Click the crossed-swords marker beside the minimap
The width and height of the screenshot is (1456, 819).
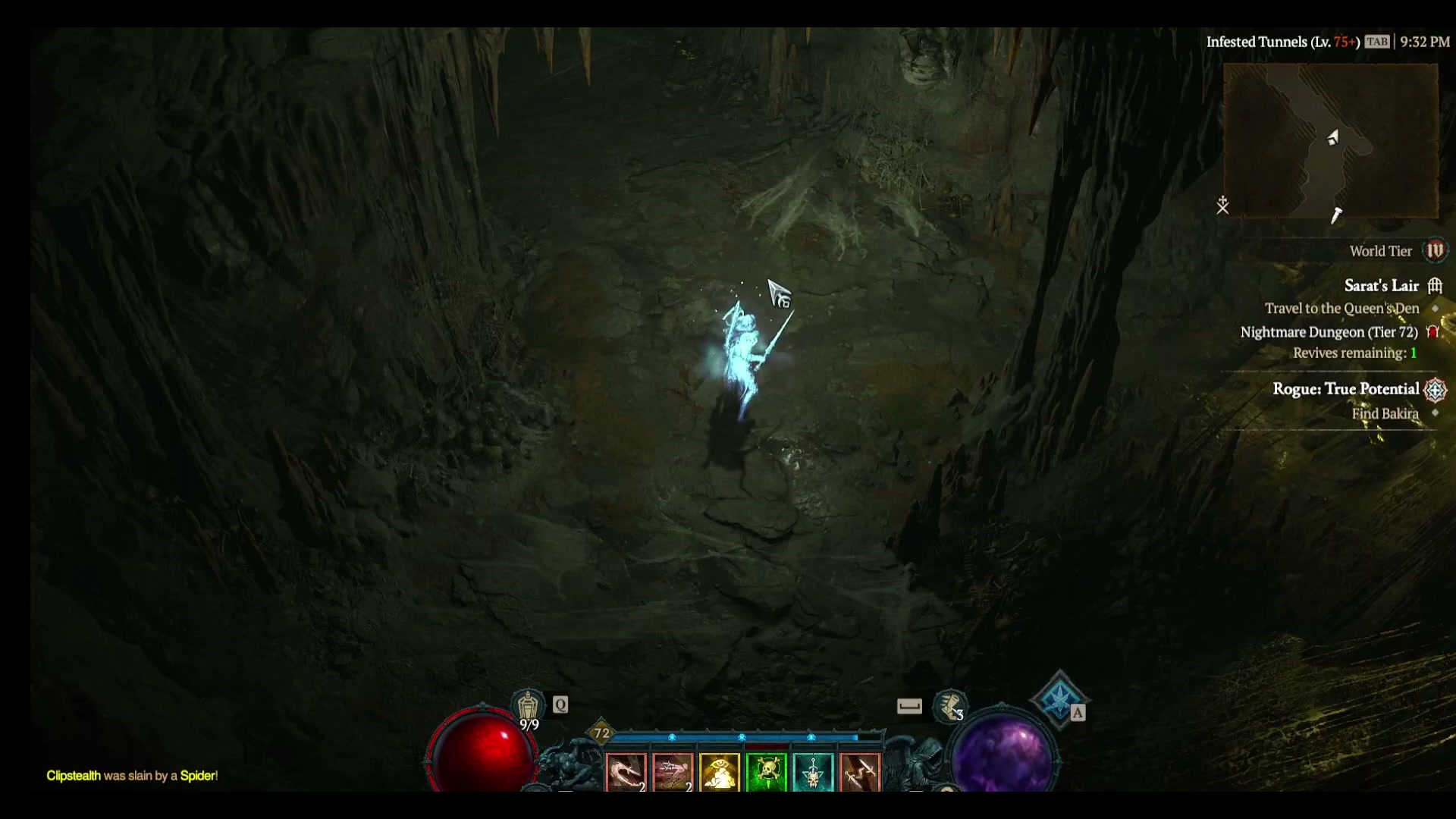click(1222, 205)
